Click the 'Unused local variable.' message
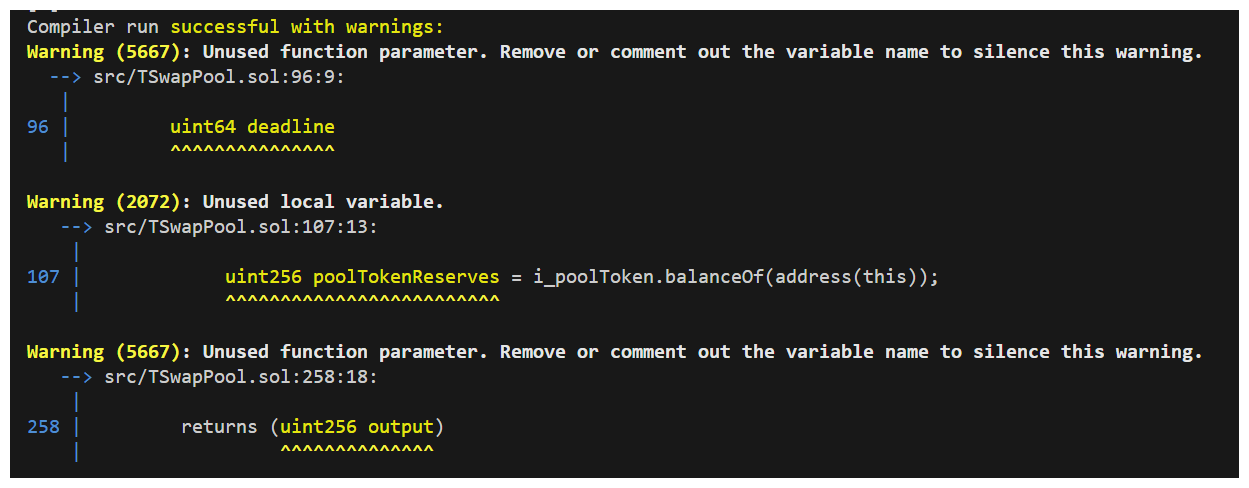This screenshot has height=488, width=1249. click(323, 202)
